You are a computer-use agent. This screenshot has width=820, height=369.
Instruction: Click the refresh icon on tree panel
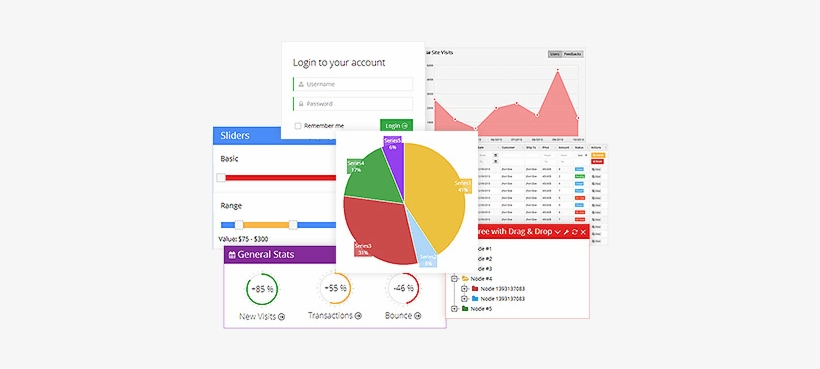575,232
